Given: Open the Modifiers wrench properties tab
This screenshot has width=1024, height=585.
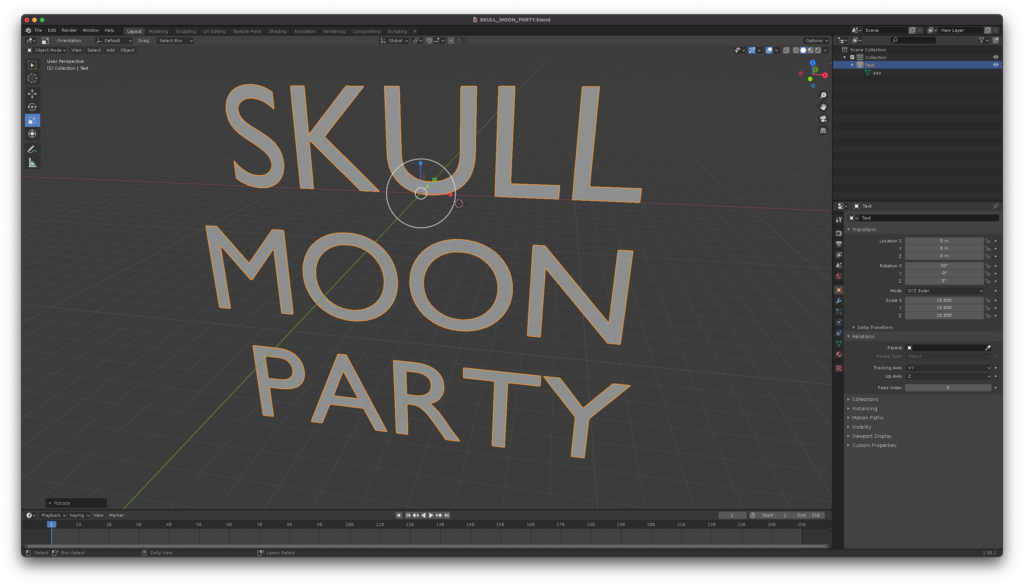Looking at the screenshot, I should (x=838, y=300).
